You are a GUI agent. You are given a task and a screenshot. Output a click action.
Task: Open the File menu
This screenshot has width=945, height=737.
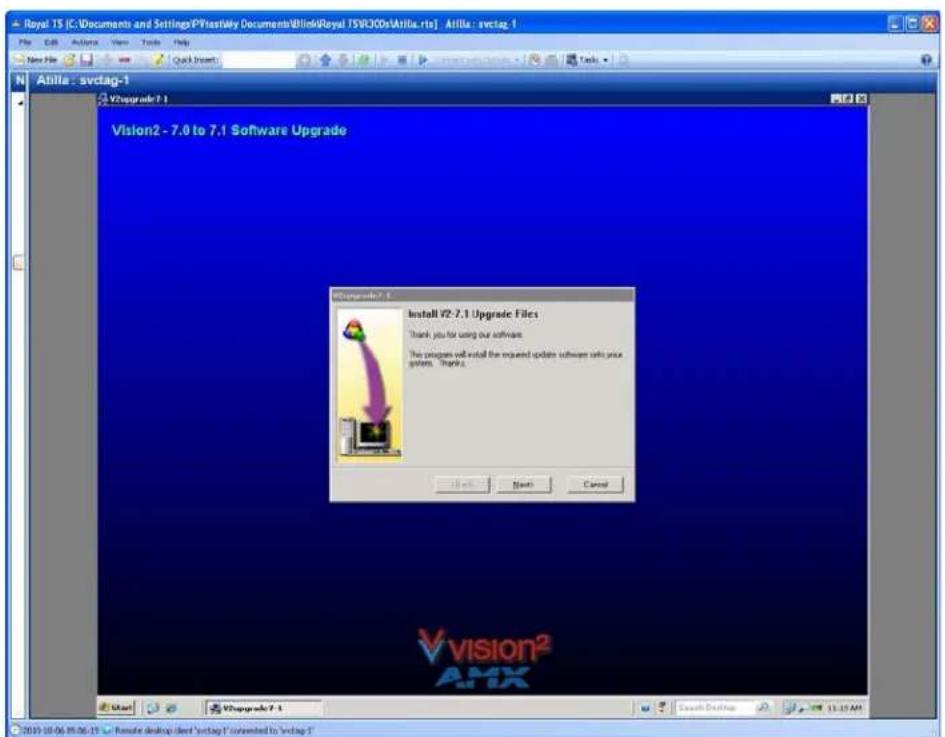click(25, 43)
